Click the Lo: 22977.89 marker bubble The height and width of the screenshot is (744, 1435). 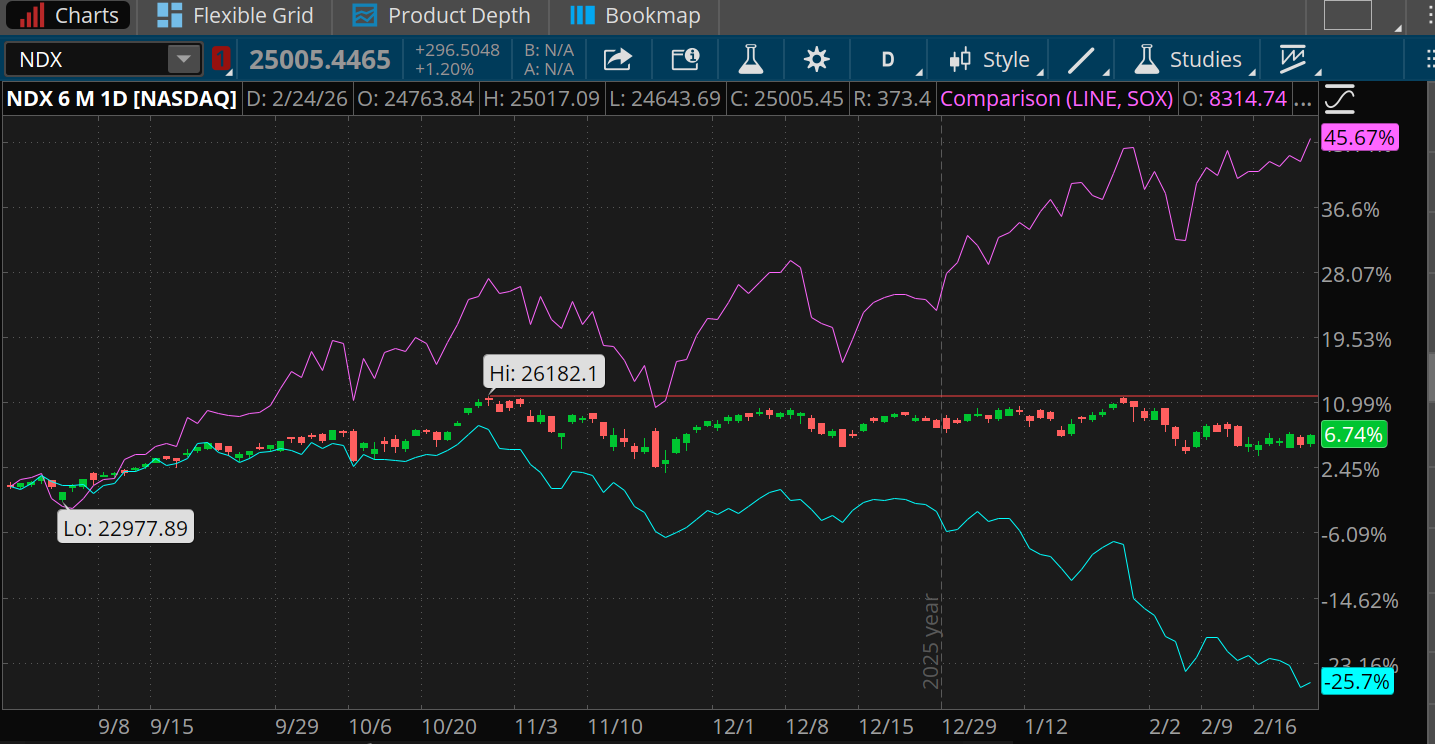[125, 526]
